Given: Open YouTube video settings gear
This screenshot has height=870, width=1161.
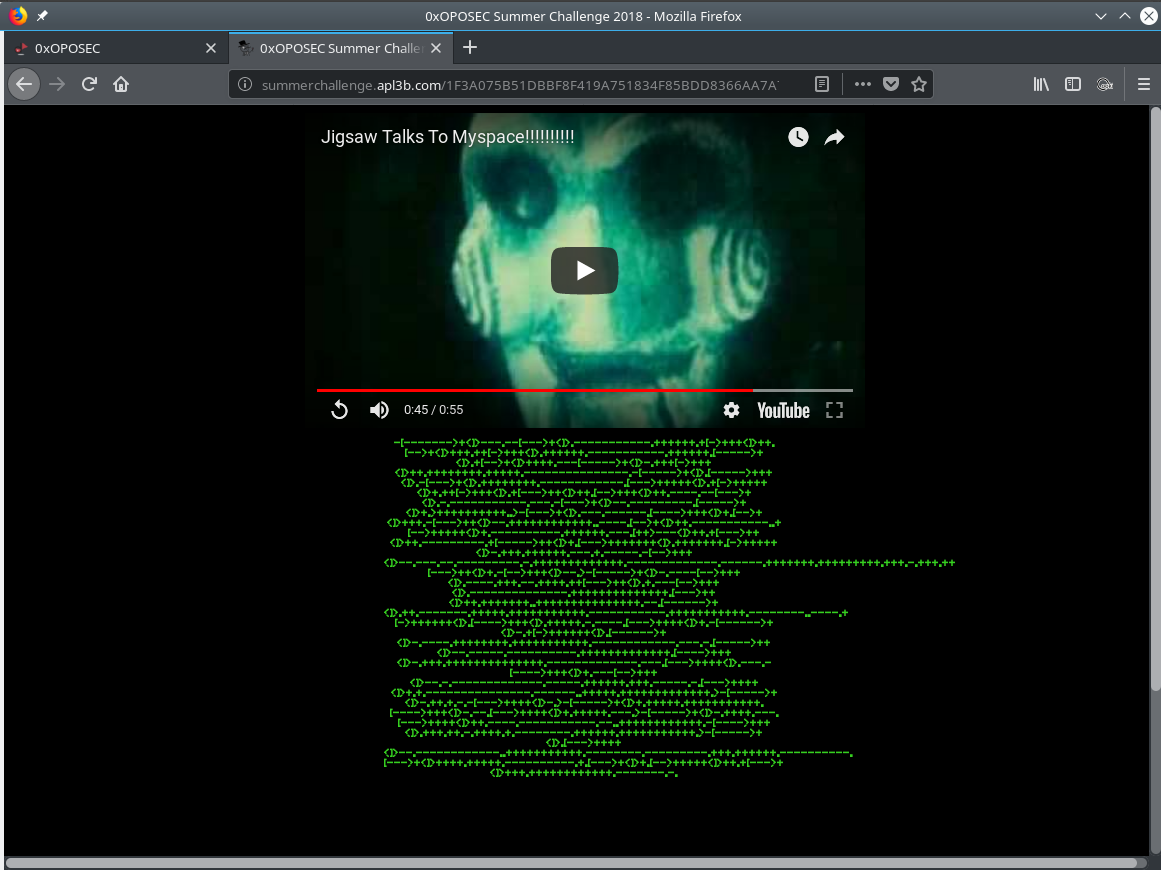Looking at the screenshot, I should (732, 410).
